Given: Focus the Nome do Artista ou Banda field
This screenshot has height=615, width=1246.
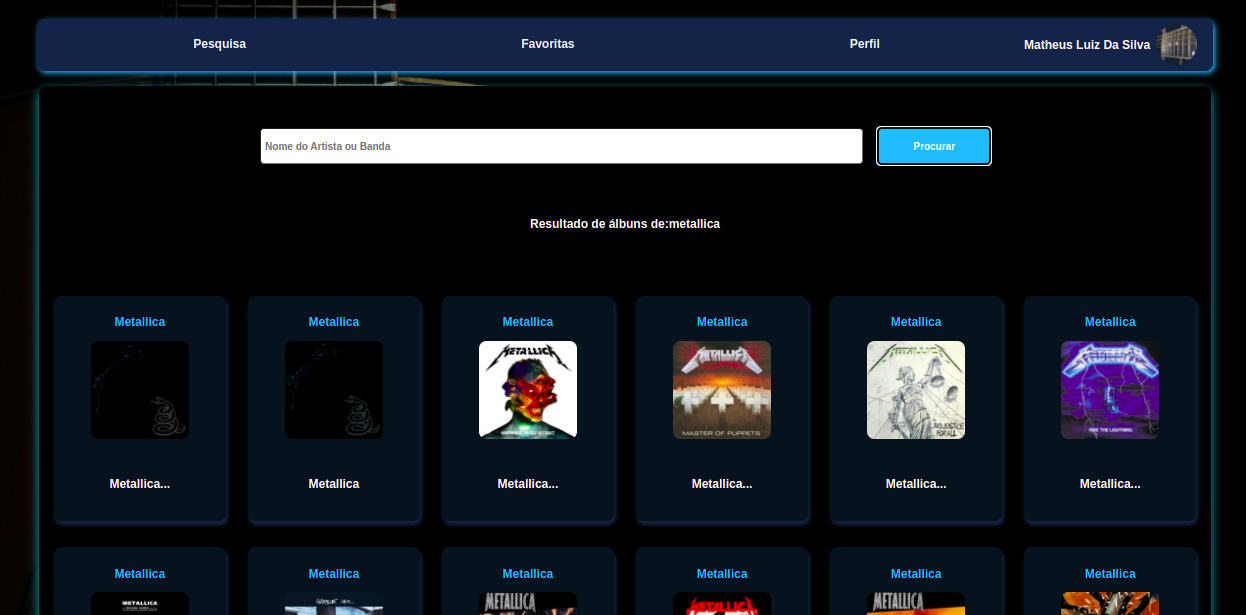Looking at the screenshot, I should [x=561, y=146].
